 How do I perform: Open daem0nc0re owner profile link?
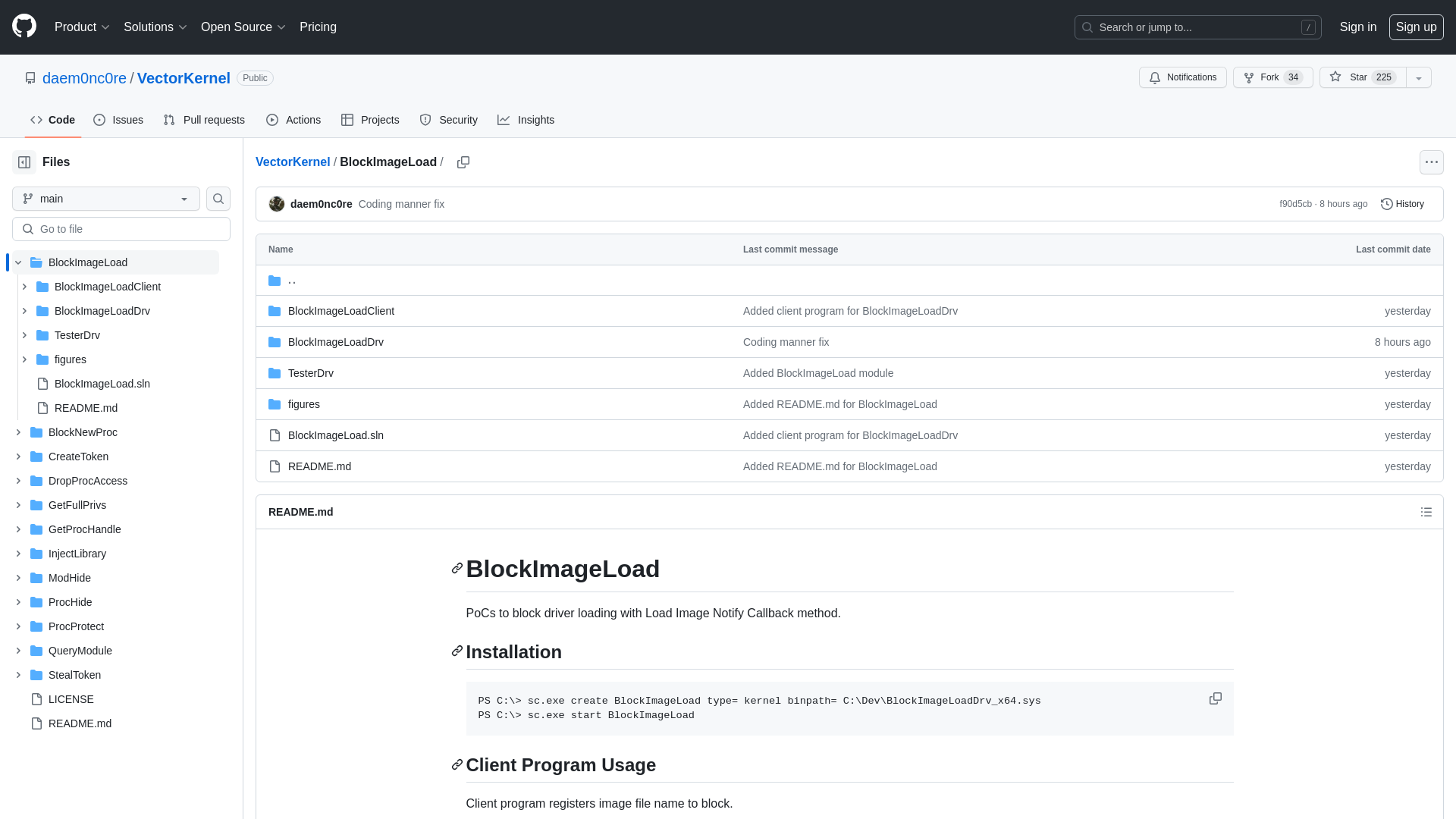pos(84,78)
